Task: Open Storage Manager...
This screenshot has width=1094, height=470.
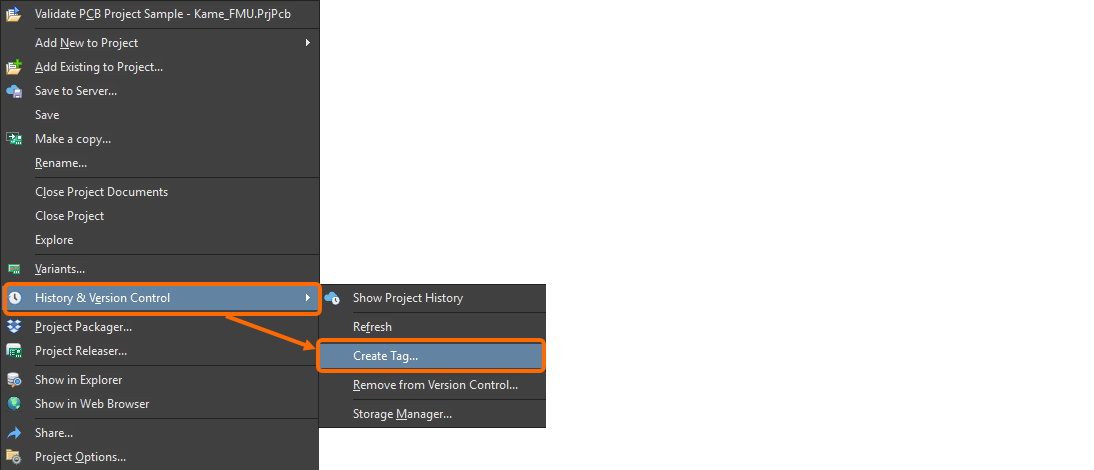Action: pos(432,414)
